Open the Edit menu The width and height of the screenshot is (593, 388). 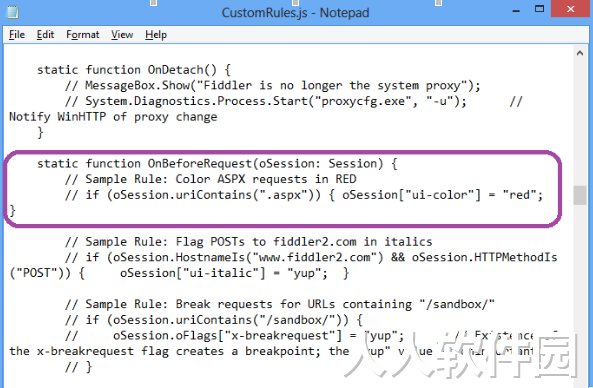[45, 35]
